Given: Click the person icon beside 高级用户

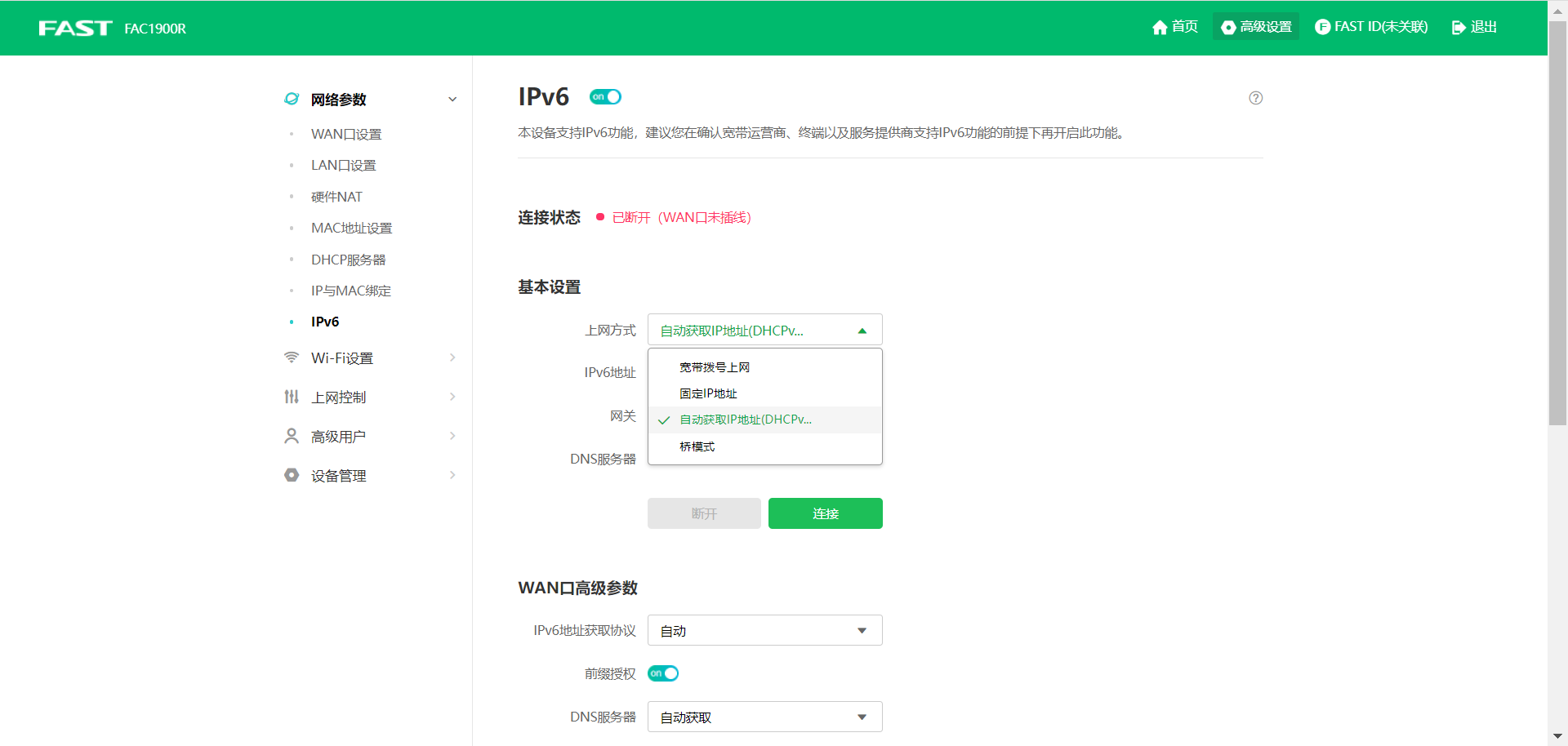Looking at the screenshot, I should tap(292, 436).
